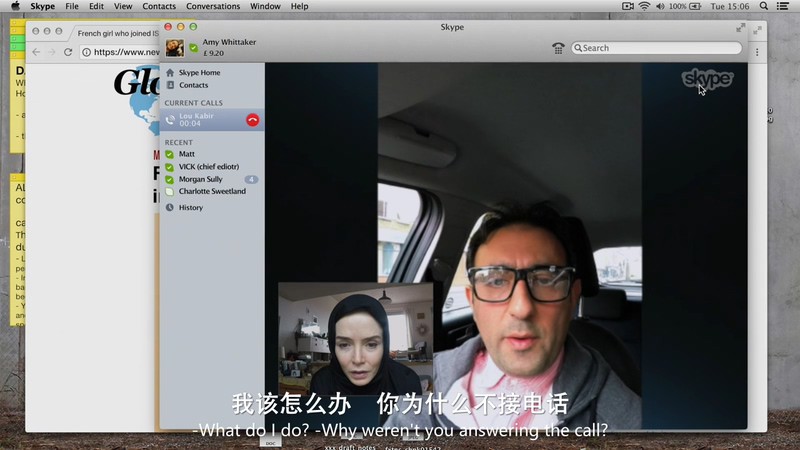The width and height of the screenshot is (800, 450).
Task: Open the Skype dial pad icon
Action: coord(558,48)
